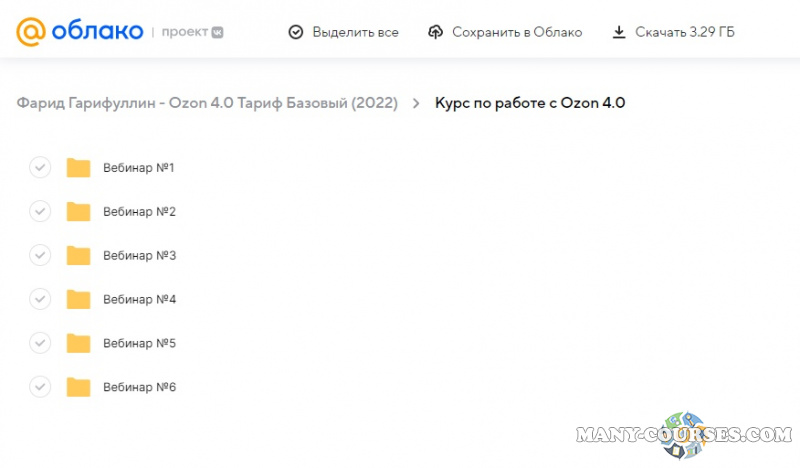Click the breadcrumb chevron separator
Image resolution: width=800 pixels, height=468 pixels.
416,103
